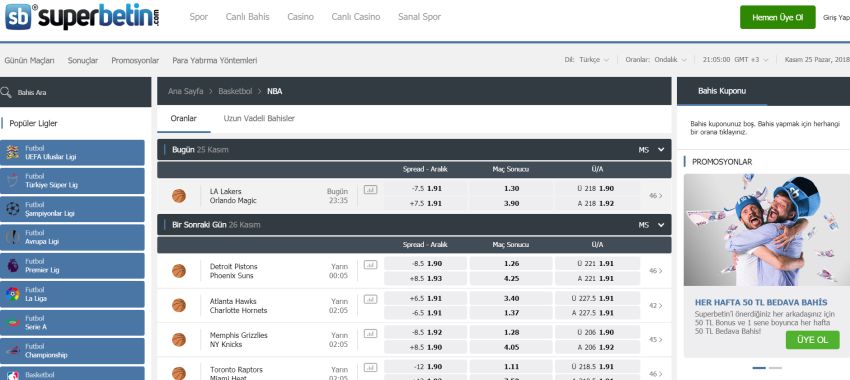Click basketball icon beside Detroit Pistons row
The image size is (850, 380).
[179, 270]
